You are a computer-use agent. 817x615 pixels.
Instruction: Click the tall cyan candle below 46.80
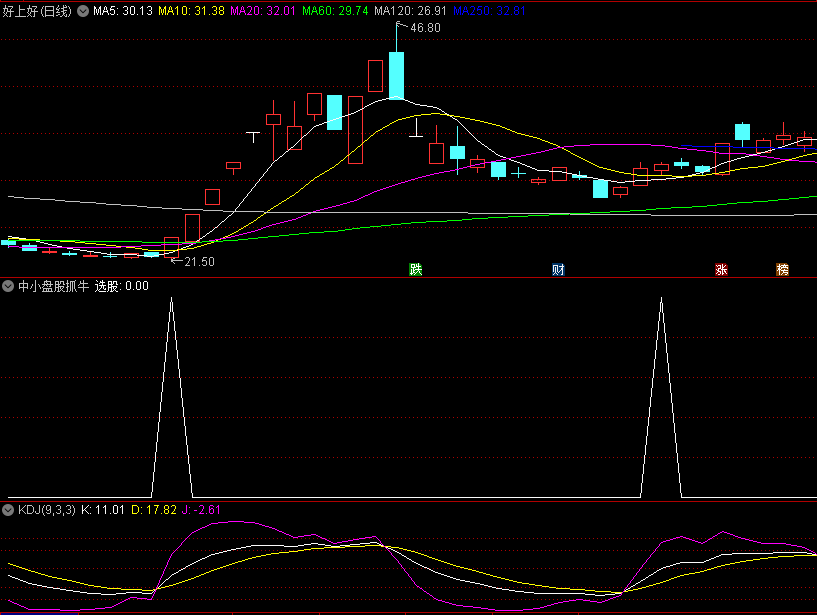[x=397, y=75]
